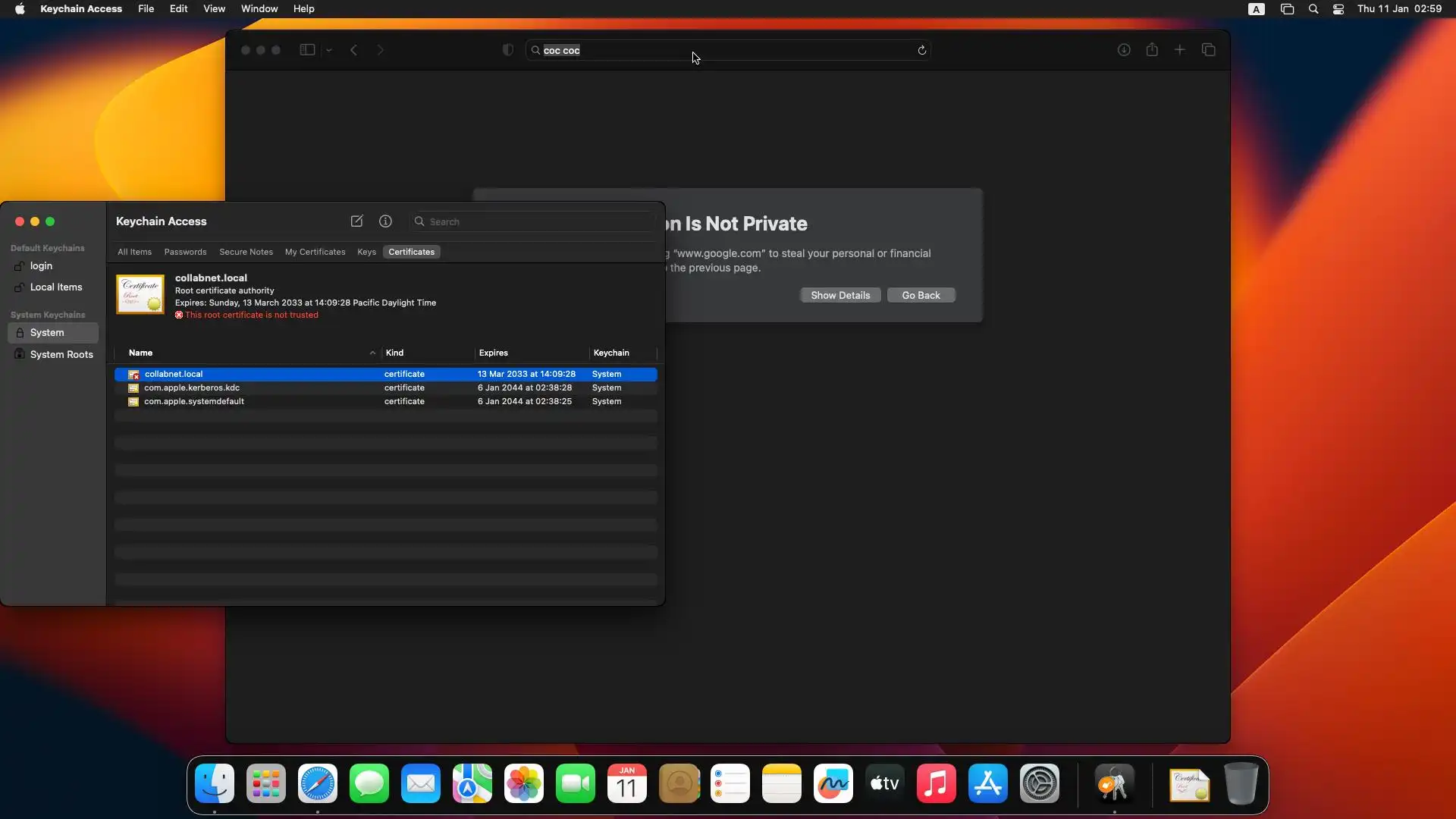This screenshot has height=819, width=1456.
Task: Click the Safari reload page icon
Action: point(921,50)
